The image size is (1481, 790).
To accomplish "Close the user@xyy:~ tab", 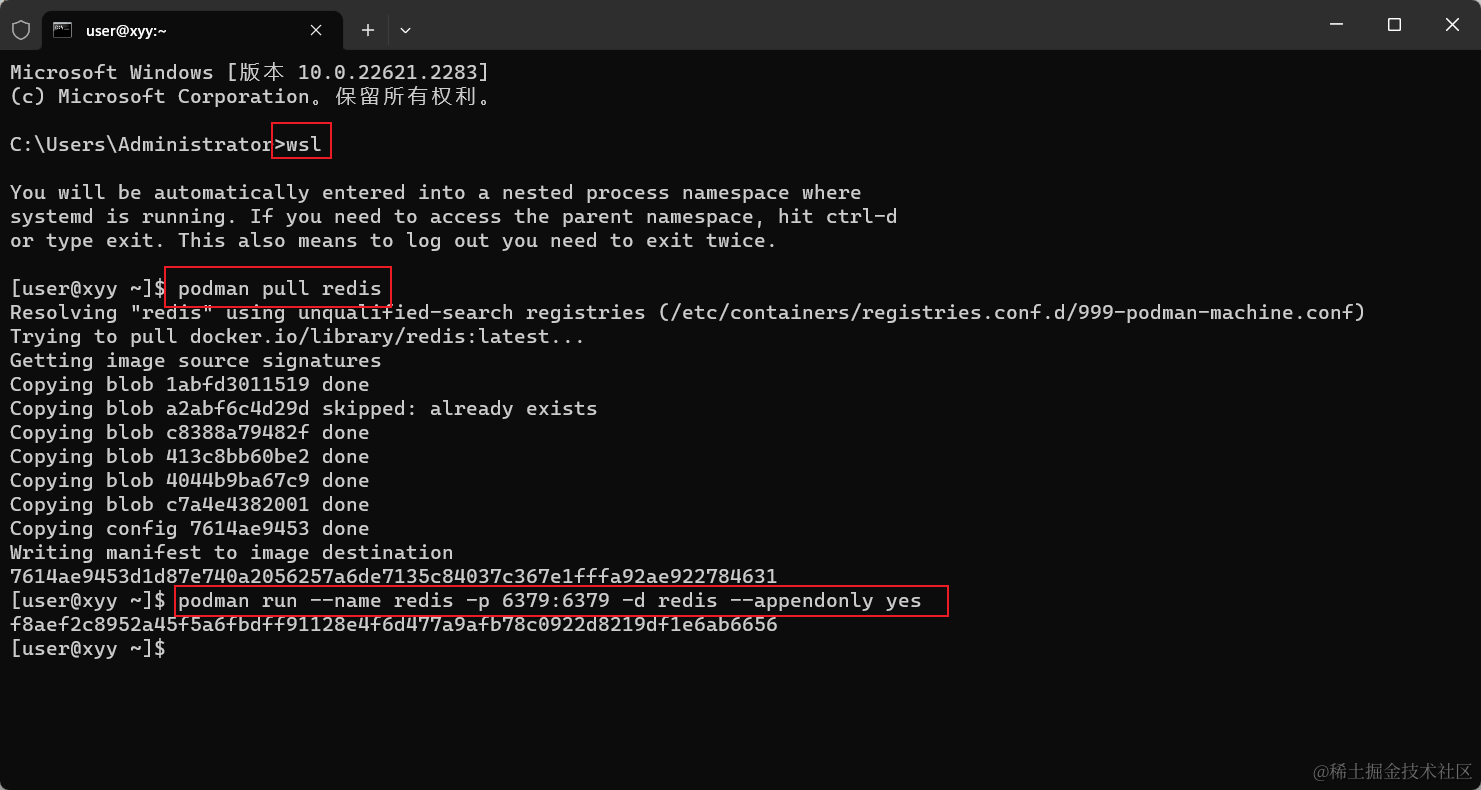I will [x=316, y=30].
